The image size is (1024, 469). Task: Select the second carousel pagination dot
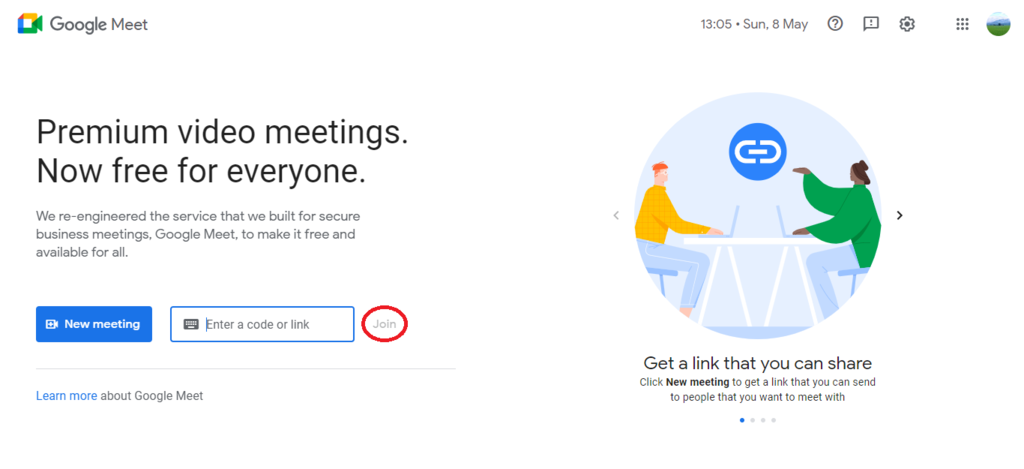pyautogui.click(x=752, y=420)
